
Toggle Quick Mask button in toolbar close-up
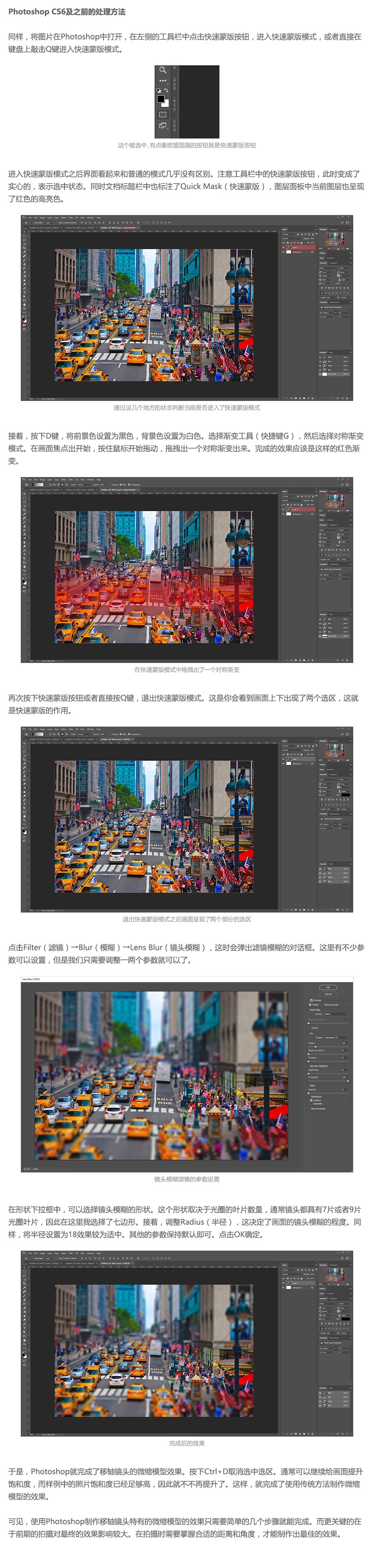click(x=162, y=114)
